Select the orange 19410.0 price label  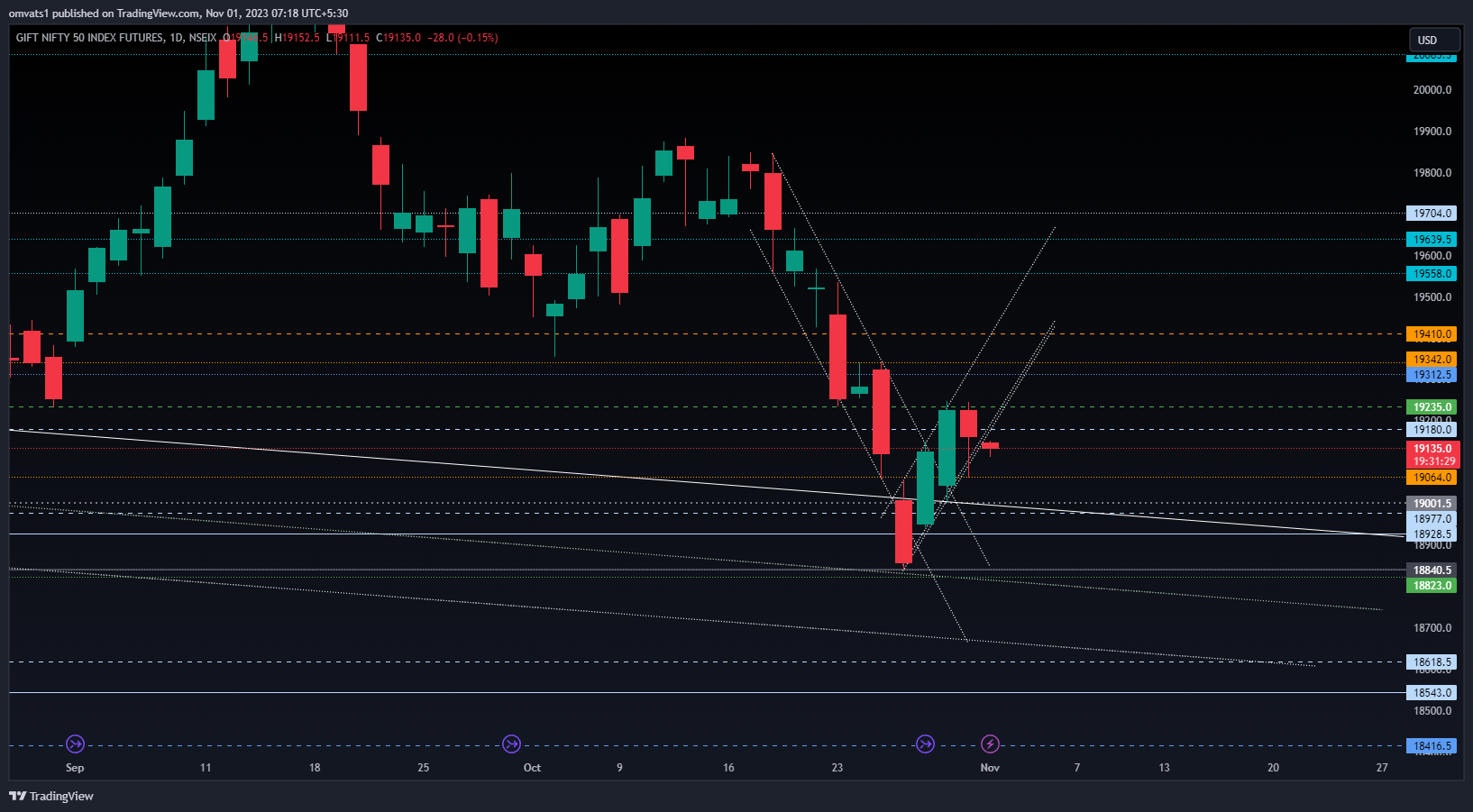click(x=1432, y=334)
